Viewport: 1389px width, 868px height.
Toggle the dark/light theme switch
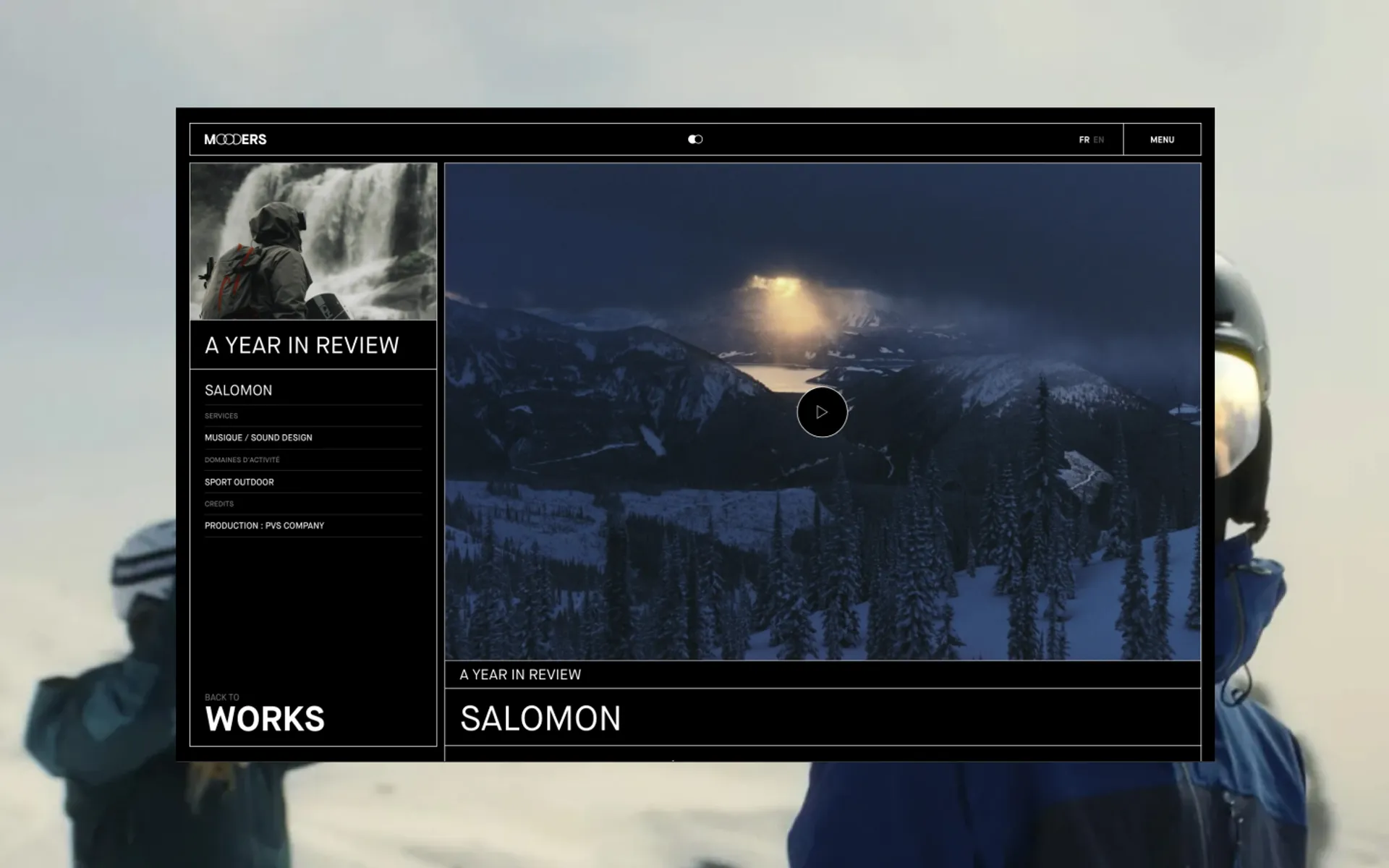click(695, 140)
